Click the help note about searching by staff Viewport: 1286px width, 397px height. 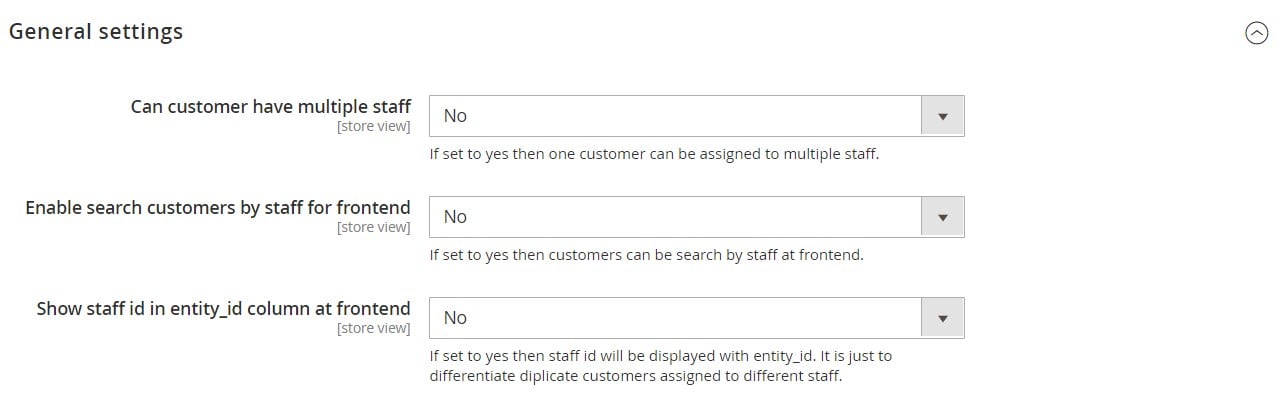pyautogui.click(x=646, y=255)
